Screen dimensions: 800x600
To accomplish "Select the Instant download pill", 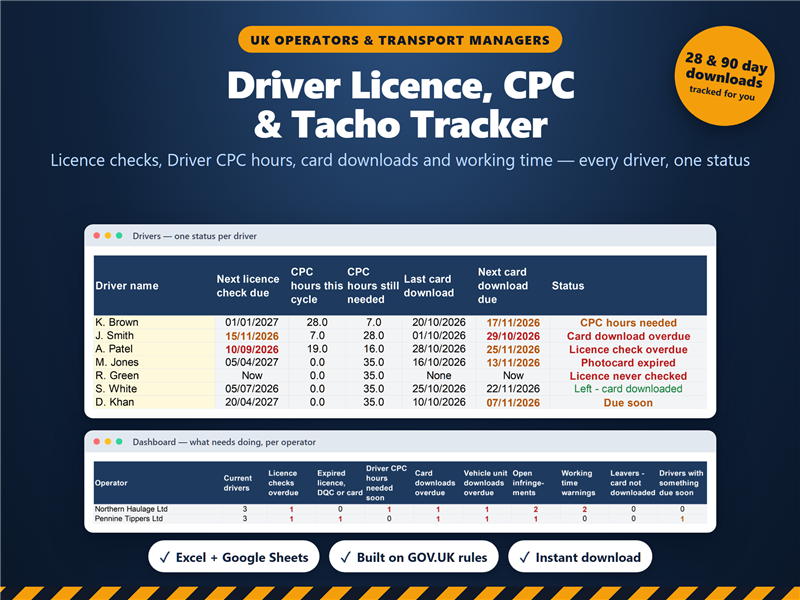I will 580,557.
